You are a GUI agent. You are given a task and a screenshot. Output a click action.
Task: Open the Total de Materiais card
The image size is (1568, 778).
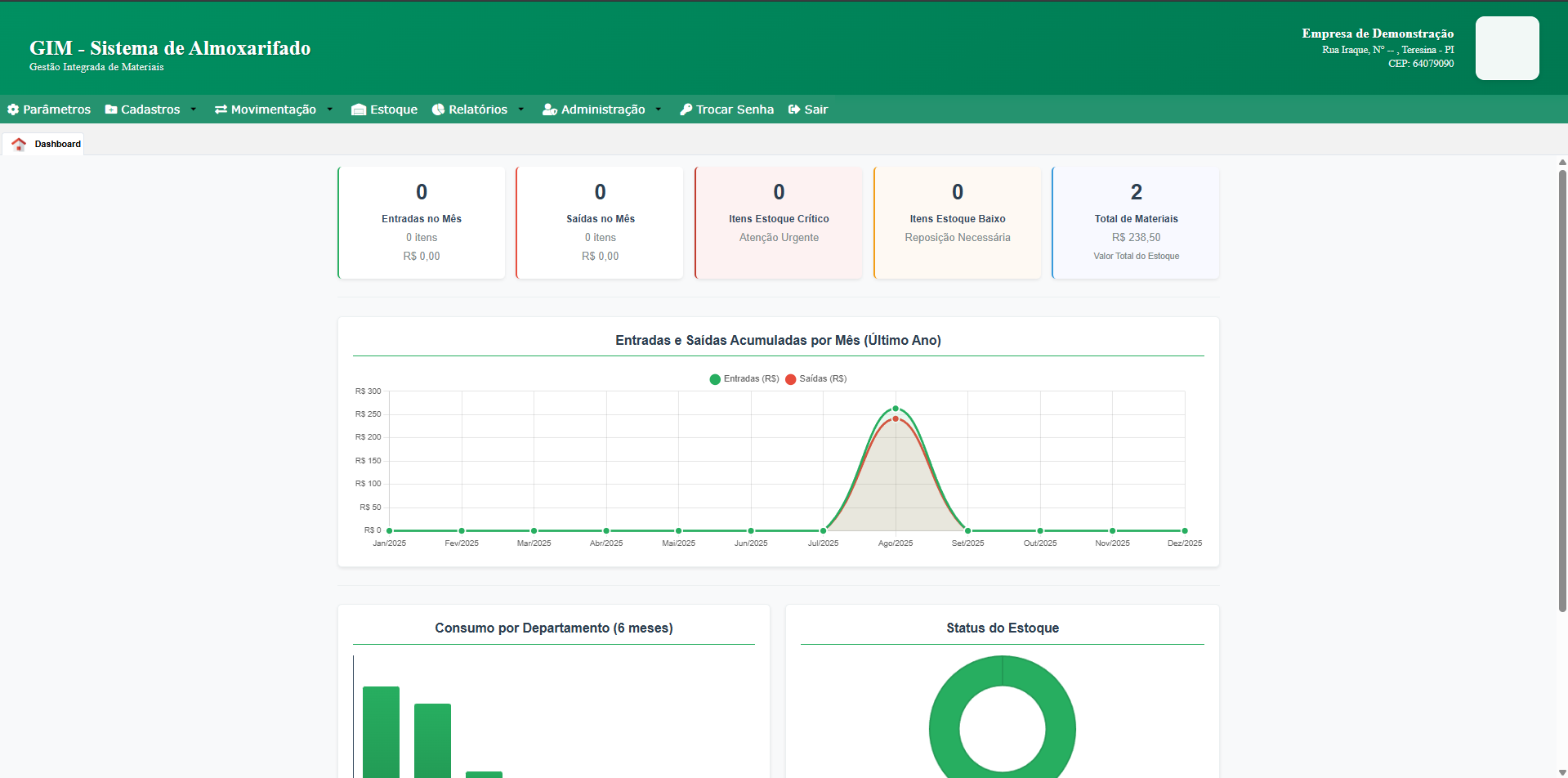(x=1136, y=223)
